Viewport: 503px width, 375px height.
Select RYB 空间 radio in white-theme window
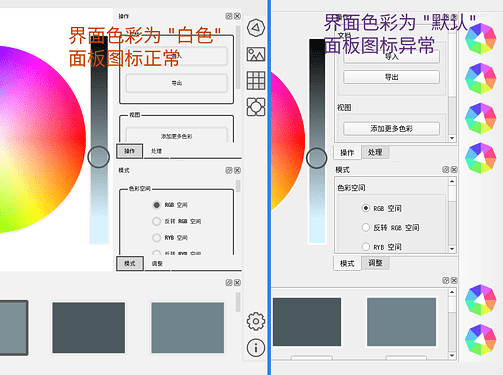[x=156, y=238]
